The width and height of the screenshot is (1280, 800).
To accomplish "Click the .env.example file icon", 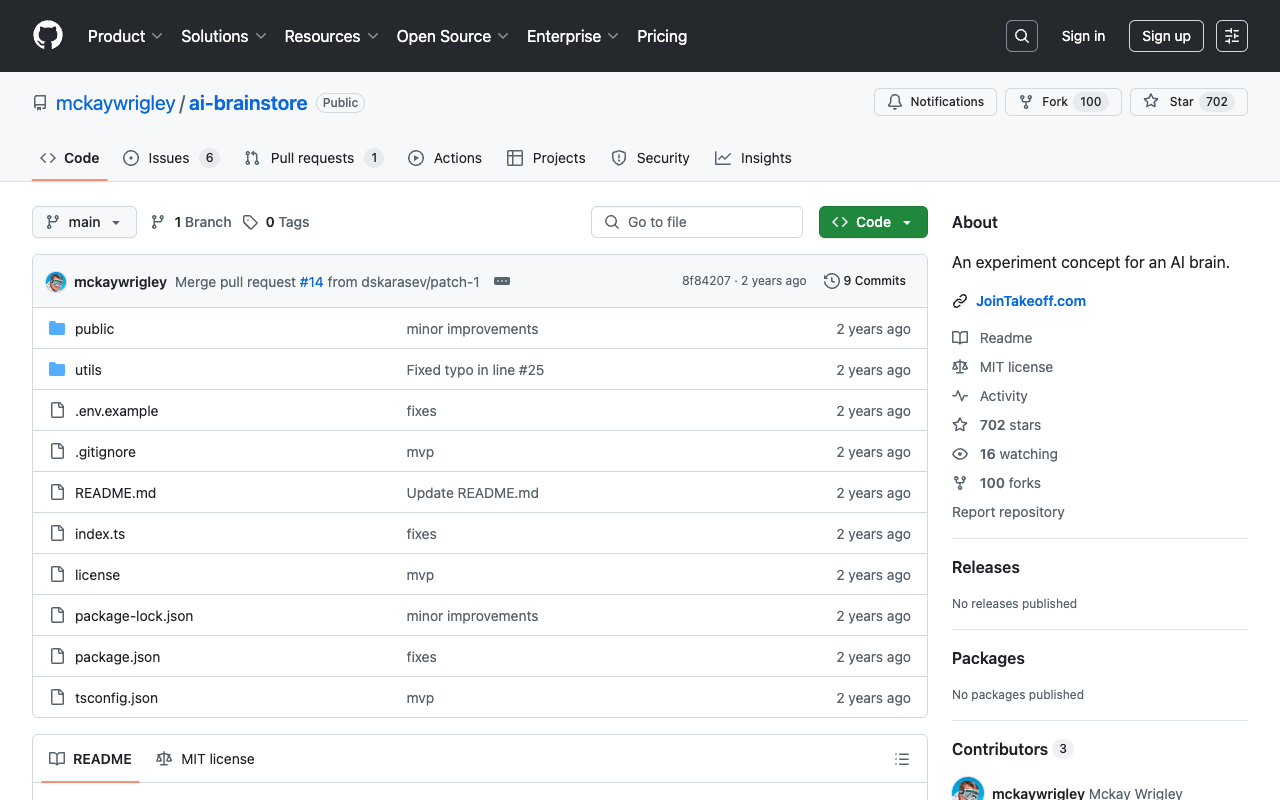I will pyautogui.click(x=57, y=411).
